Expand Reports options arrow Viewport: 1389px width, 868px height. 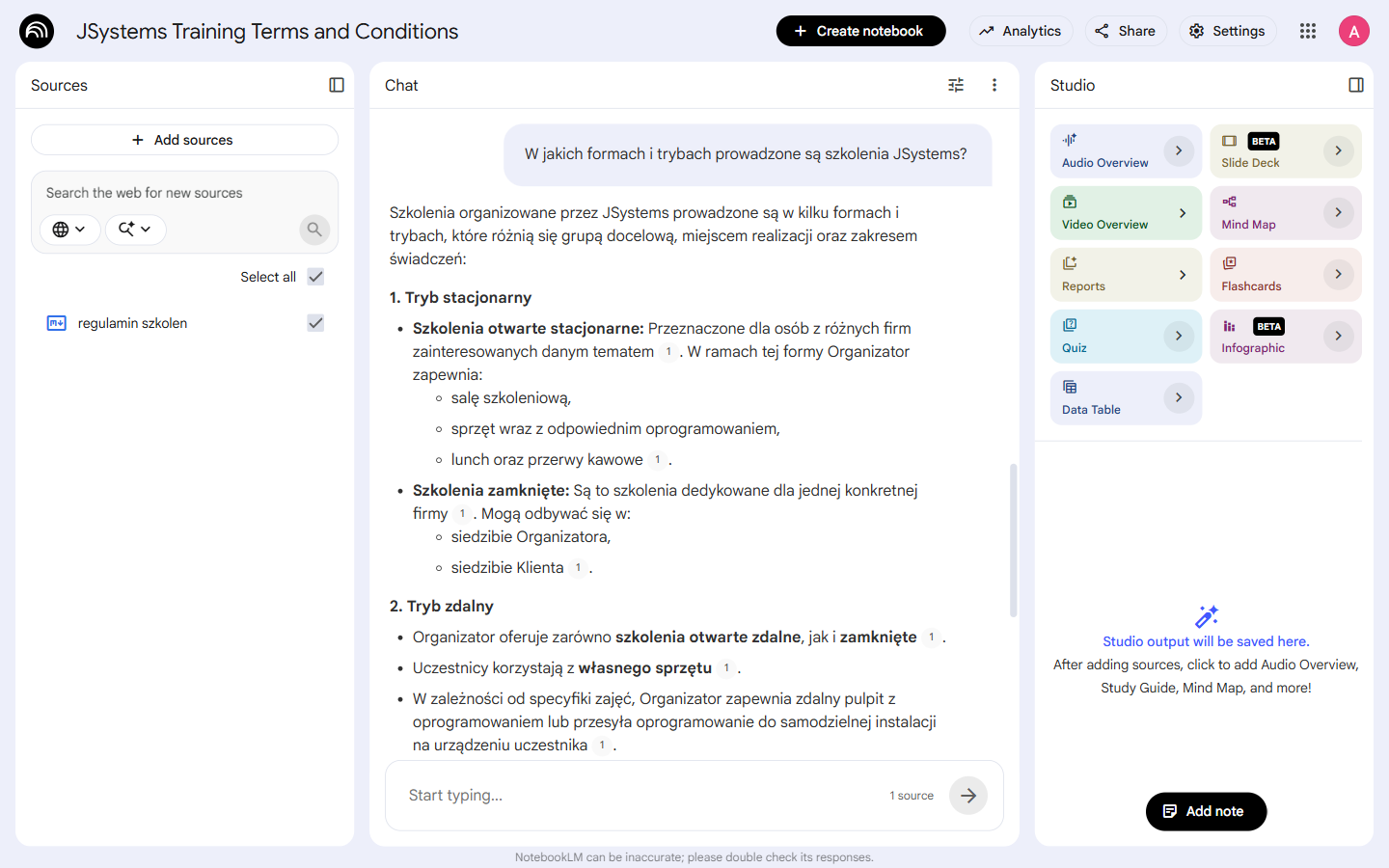point(1183,274)
